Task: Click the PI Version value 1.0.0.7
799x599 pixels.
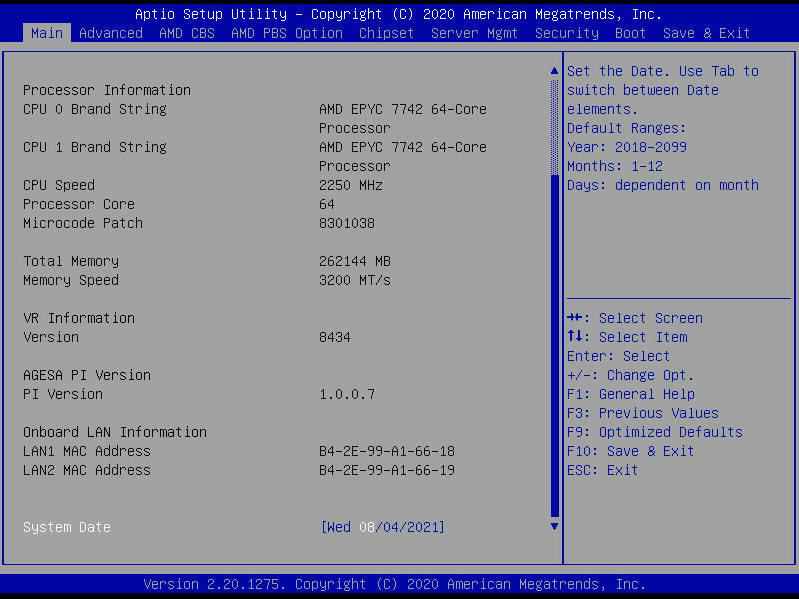Action: click(x=347, y=394)
